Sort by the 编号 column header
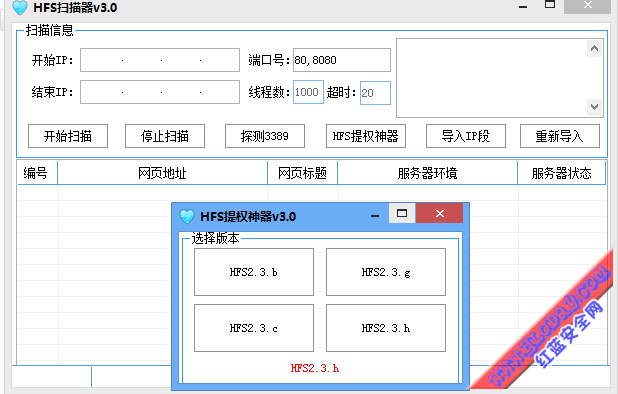Screen dimensions: 618x394 pos(37,173)
